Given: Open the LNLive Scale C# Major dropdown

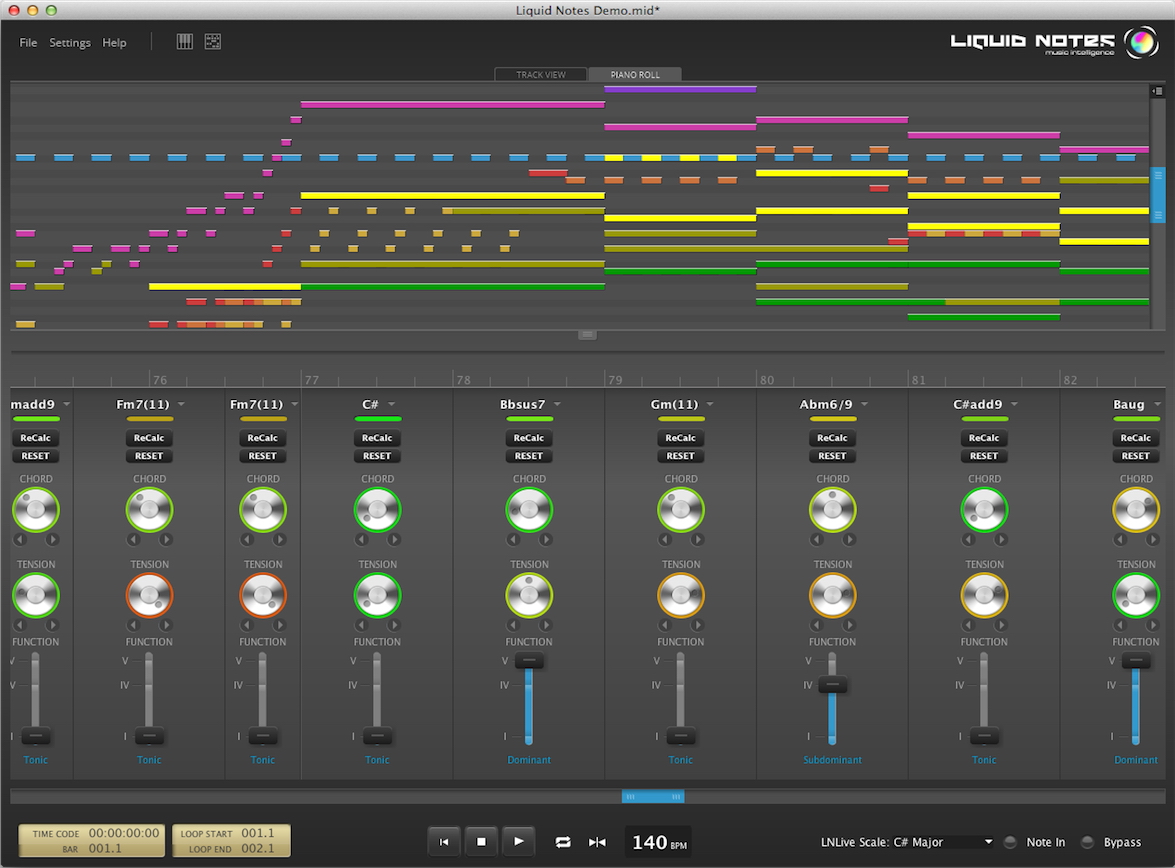Looking at the screenshot, I should pyautogui.click(x=988, y=842).
